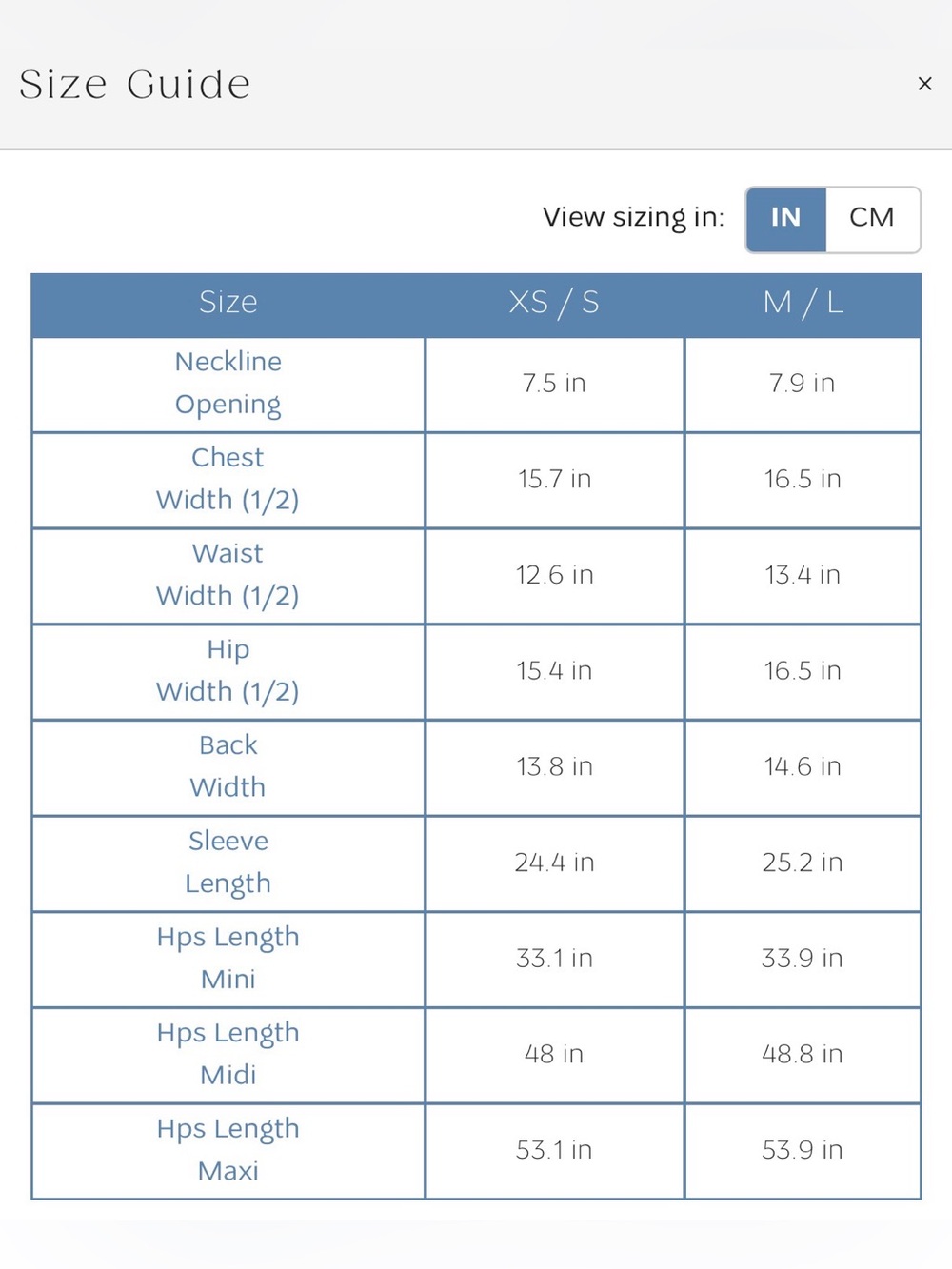The width and height of the screenshot is (952, 1269).
Task: Close the Size Guide dialog
Action: coord(924,84)
